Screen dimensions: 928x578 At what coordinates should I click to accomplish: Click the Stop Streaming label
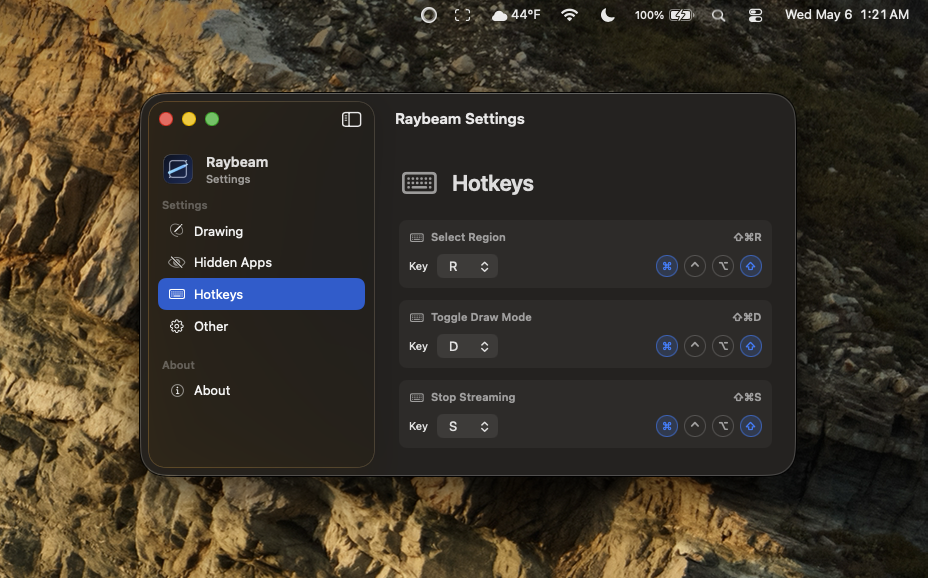[x=473, y=397]
